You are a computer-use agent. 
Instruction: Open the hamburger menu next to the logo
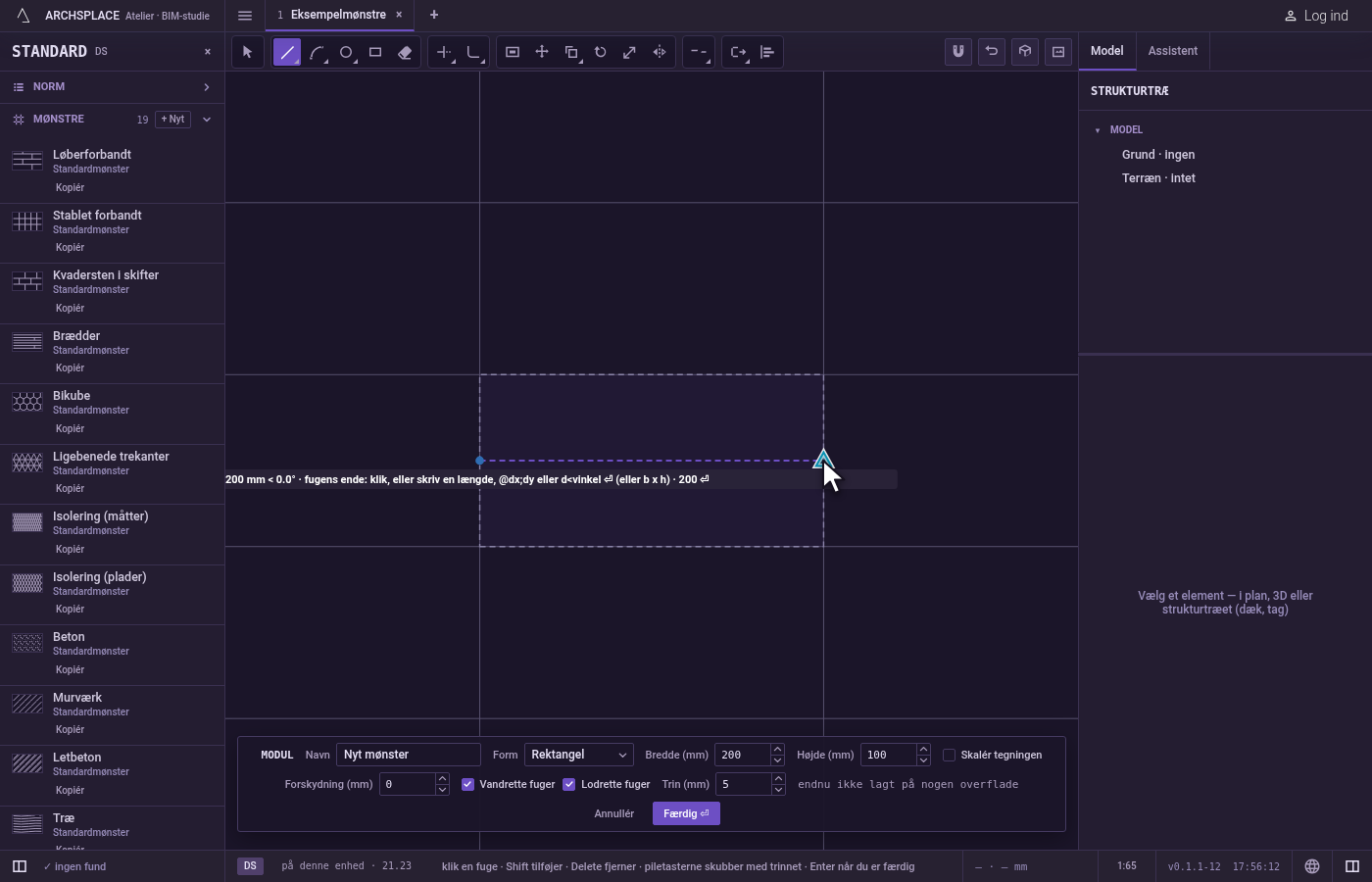(245, 16)
